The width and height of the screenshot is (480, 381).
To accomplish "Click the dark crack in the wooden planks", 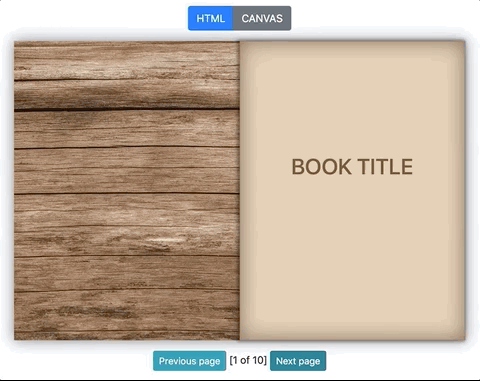I will coord(127,109).
